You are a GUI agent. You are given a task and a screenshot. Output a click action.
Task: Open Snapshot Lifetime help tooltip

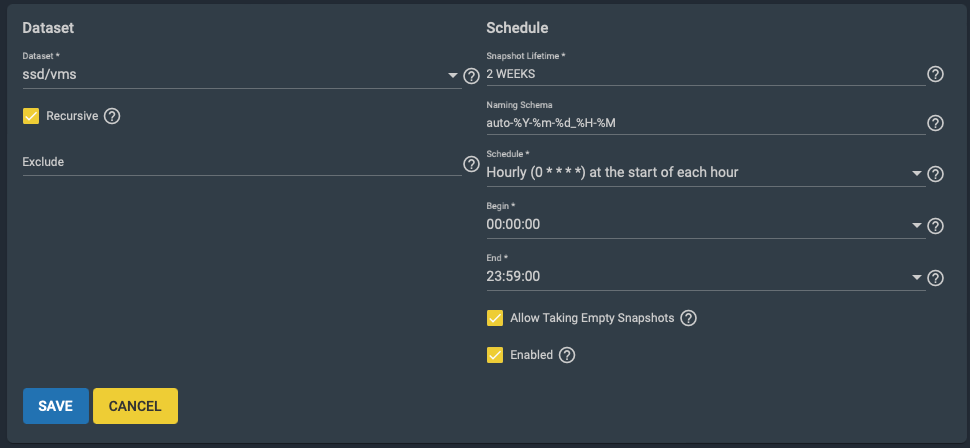coord(935,75)
